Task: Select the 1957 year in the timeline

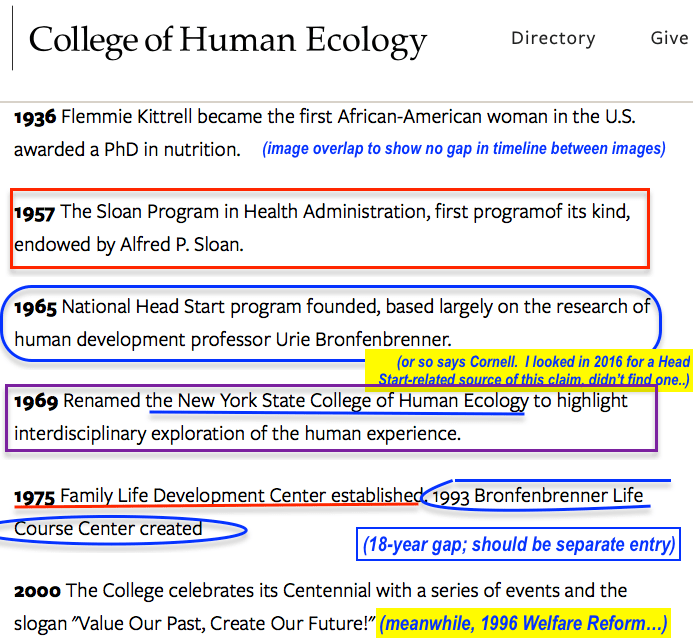Action: pyautogui.click(x=34, y=212)
